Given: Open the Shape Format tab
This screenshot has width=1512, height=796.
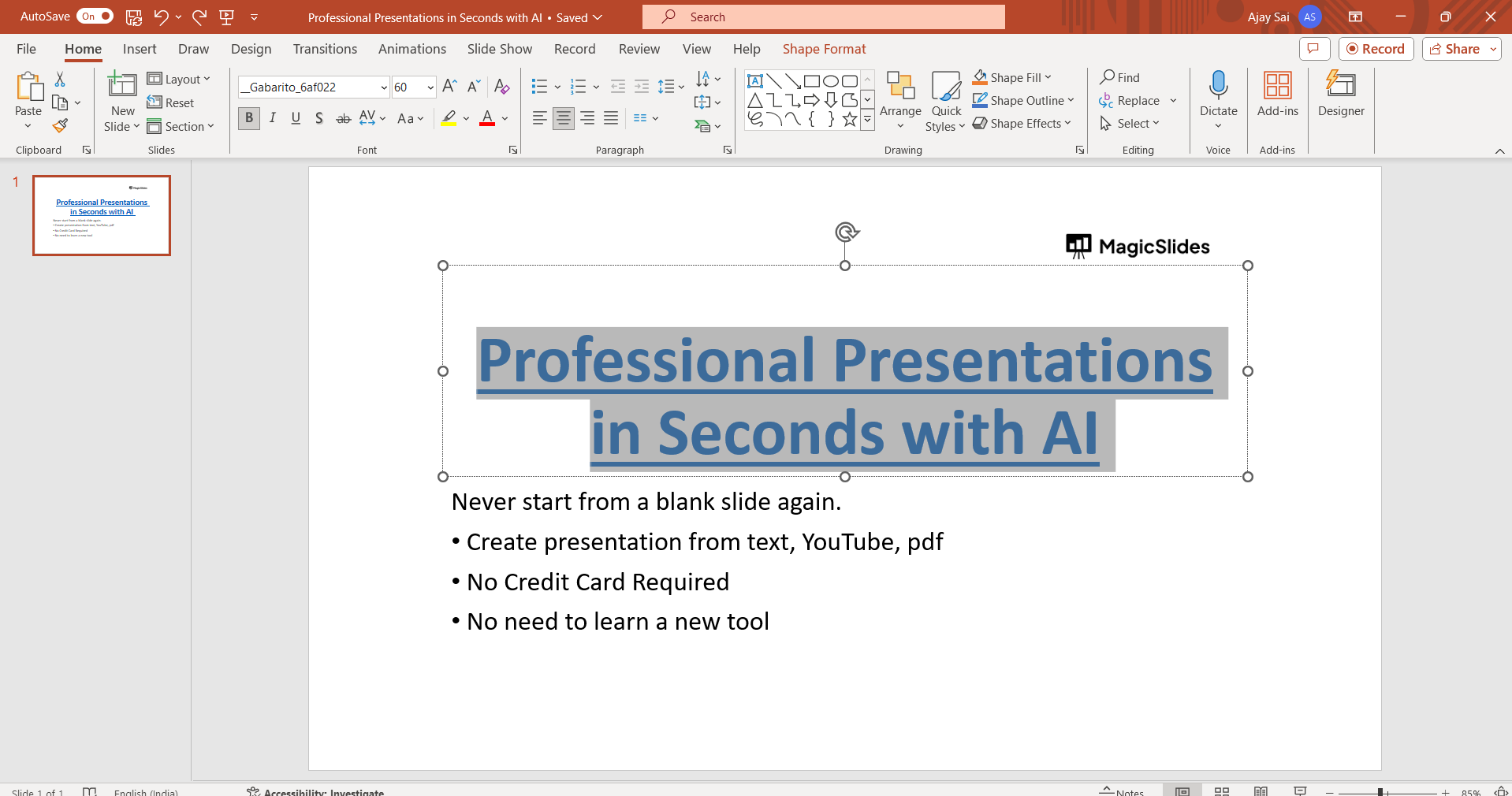Looking at the screenshot, I should coord(824,49).
